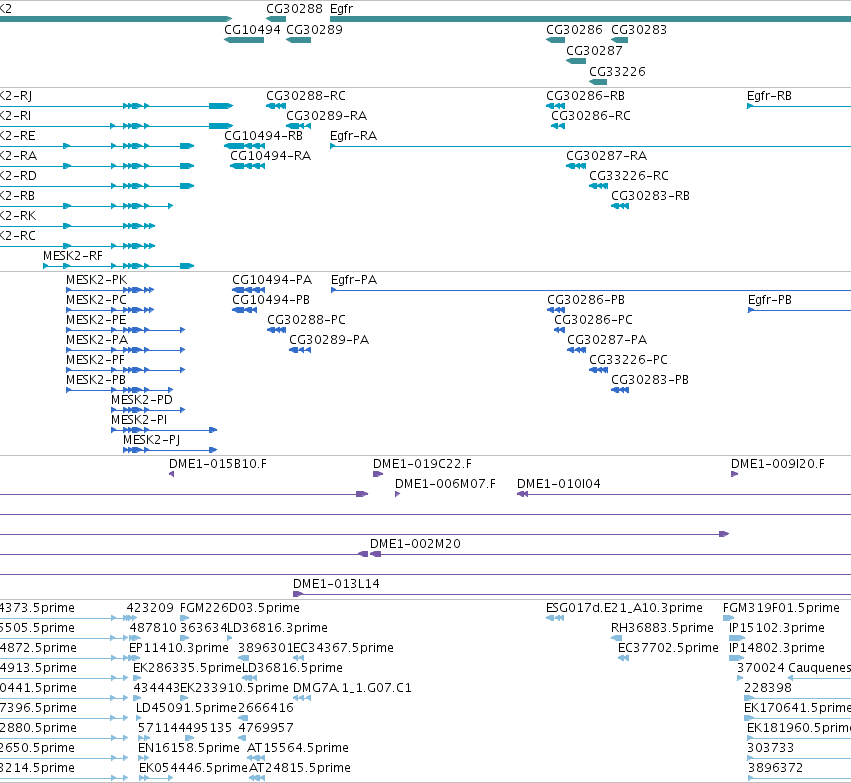Select the Egfr-PA protein label

pos(354,279)
